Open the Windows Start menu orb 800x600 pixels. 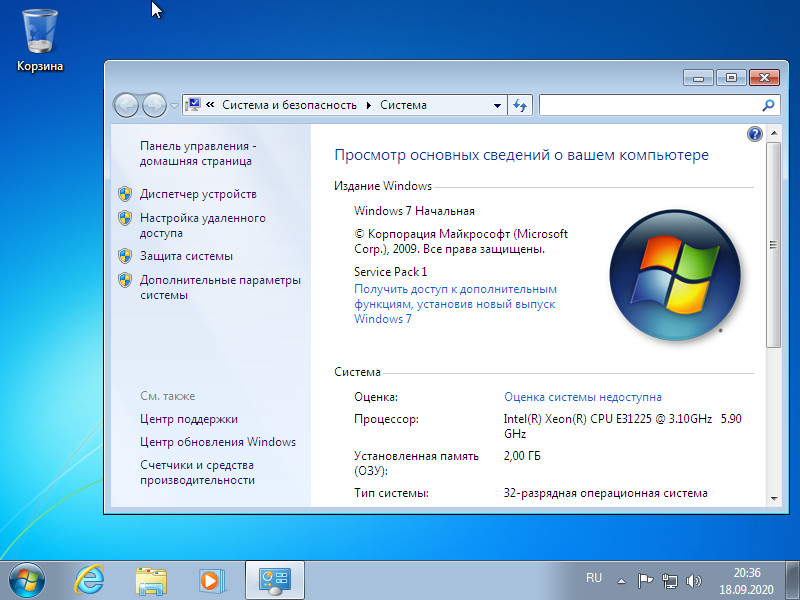(27, 581)
